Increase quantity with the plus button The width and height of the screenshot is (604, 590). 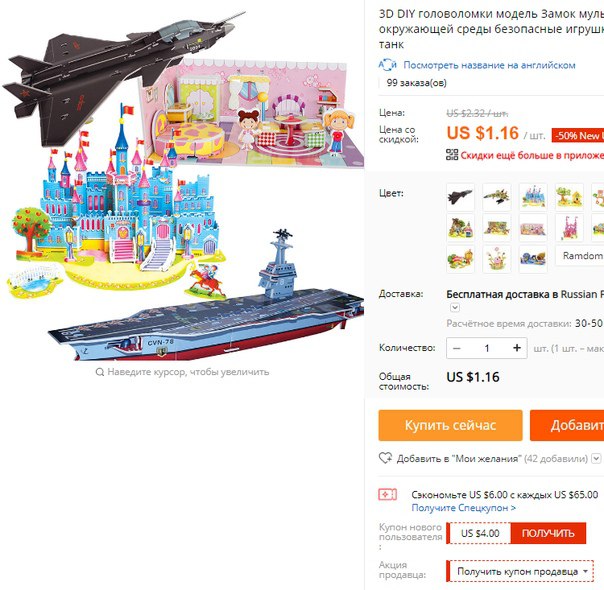pyautogui.click(x=517, y=348)
